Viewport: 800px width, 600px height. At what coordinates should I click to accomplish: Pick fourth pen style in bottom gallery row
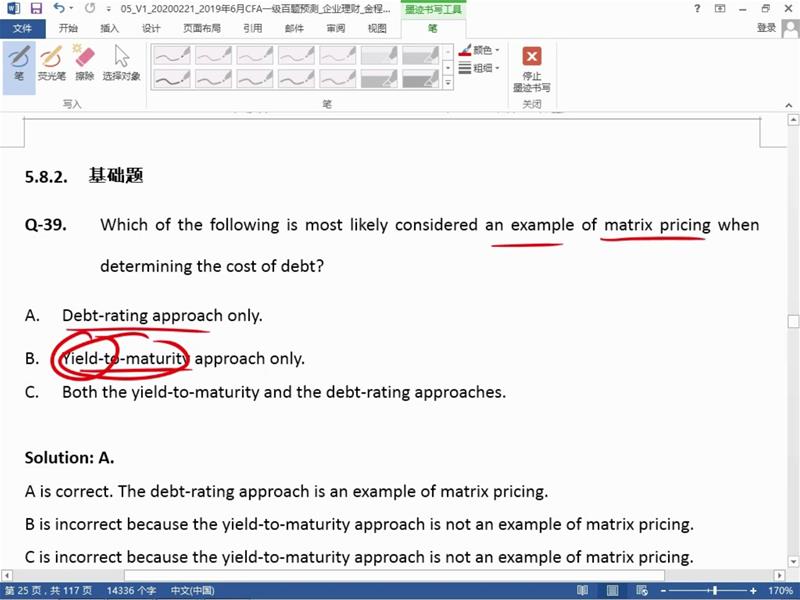[x=296, y=79]
